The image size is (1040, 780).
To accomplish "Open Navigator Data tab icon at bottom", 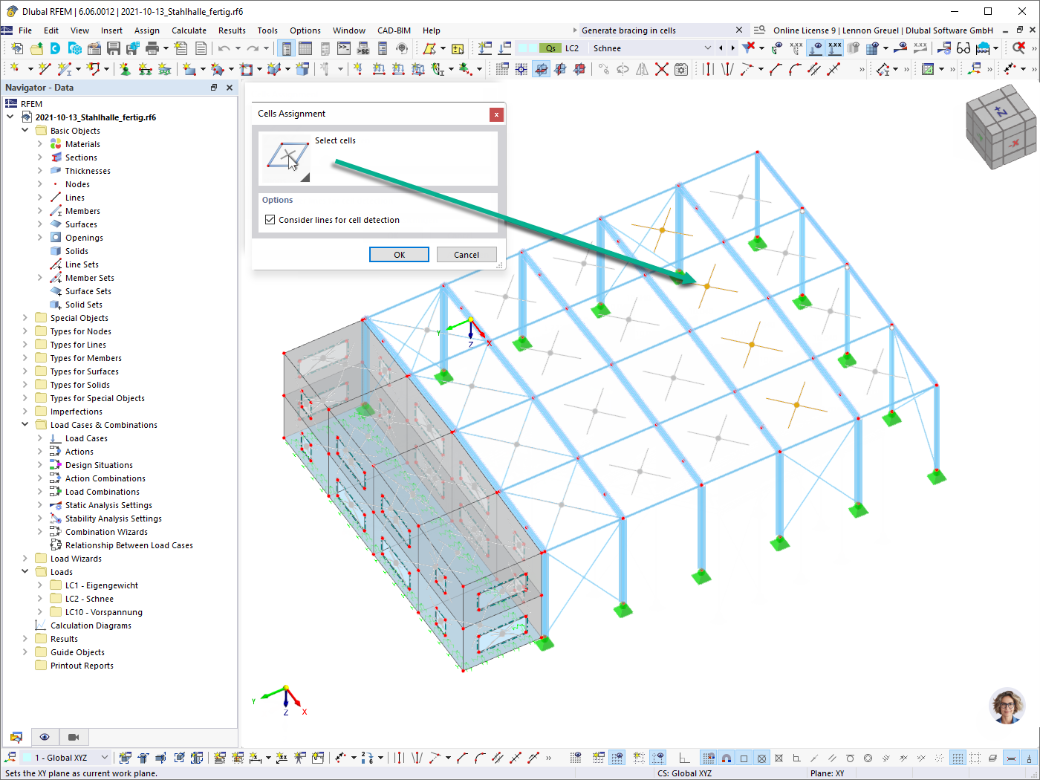I will pyautogui.click(x=16, y=737).
